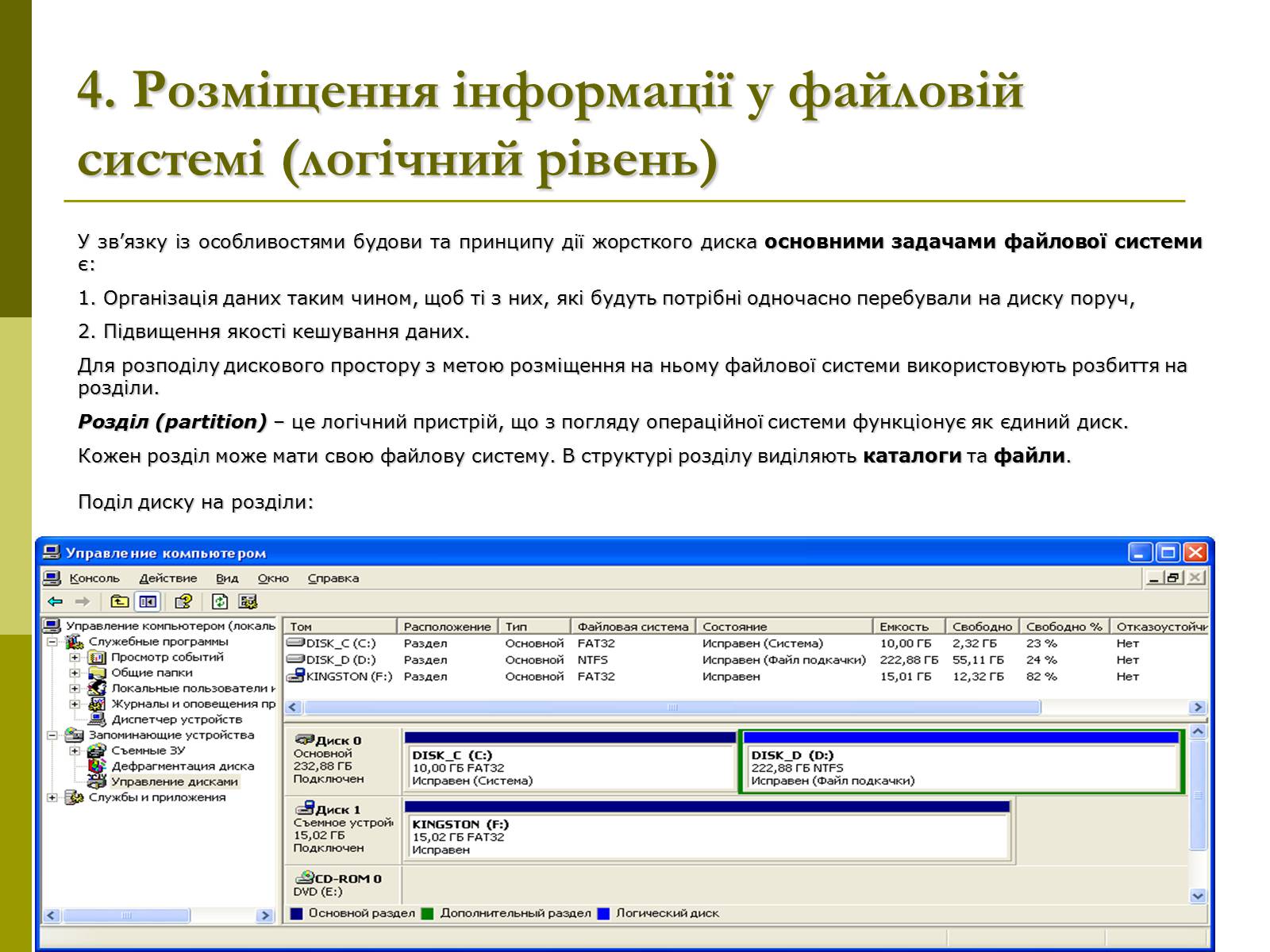This screenshot has width=1270, height=952.
Task: Select the Съемные ЗУ icon
Action: [x=97, y=750]
